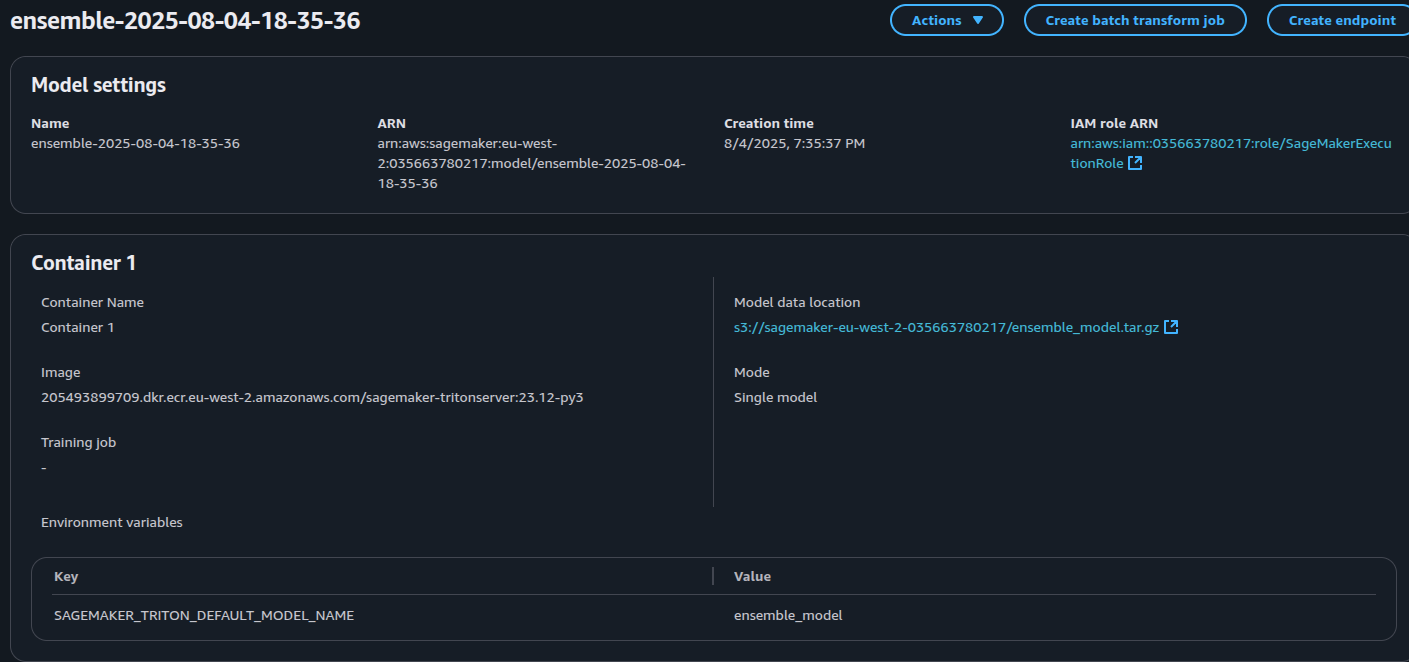
Task: Click the Key column header
Action: coord(66,576)
